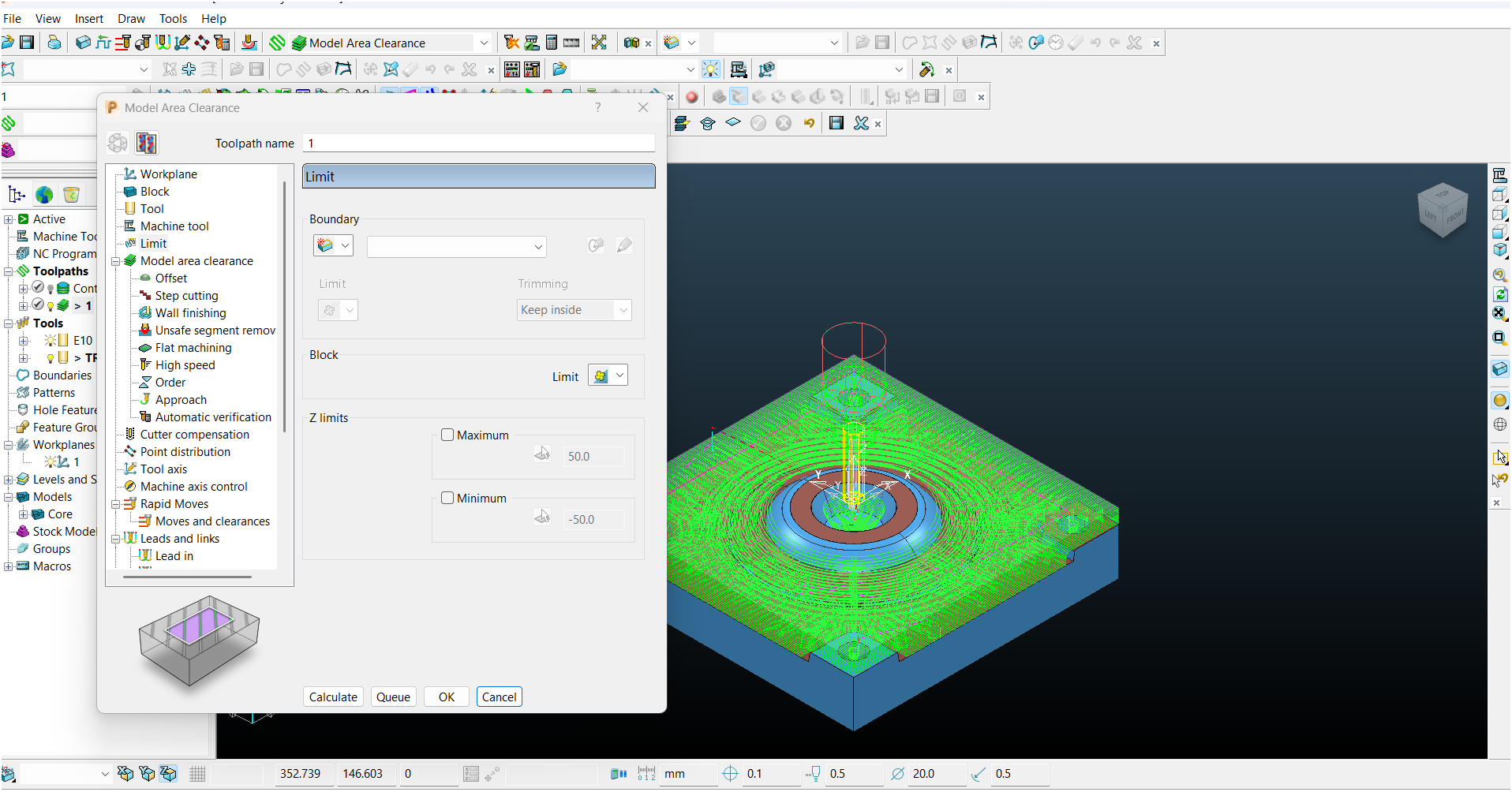Click the toolpath strategy icon beside Toolpath name

pos(147,143)
